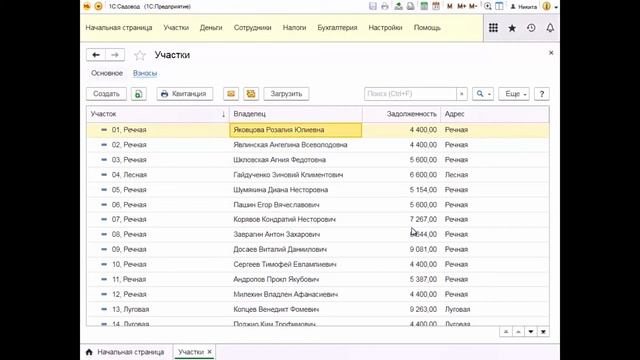Open notifications bell icon
Screen dimensions: 640x360
[x=550, y=28]
